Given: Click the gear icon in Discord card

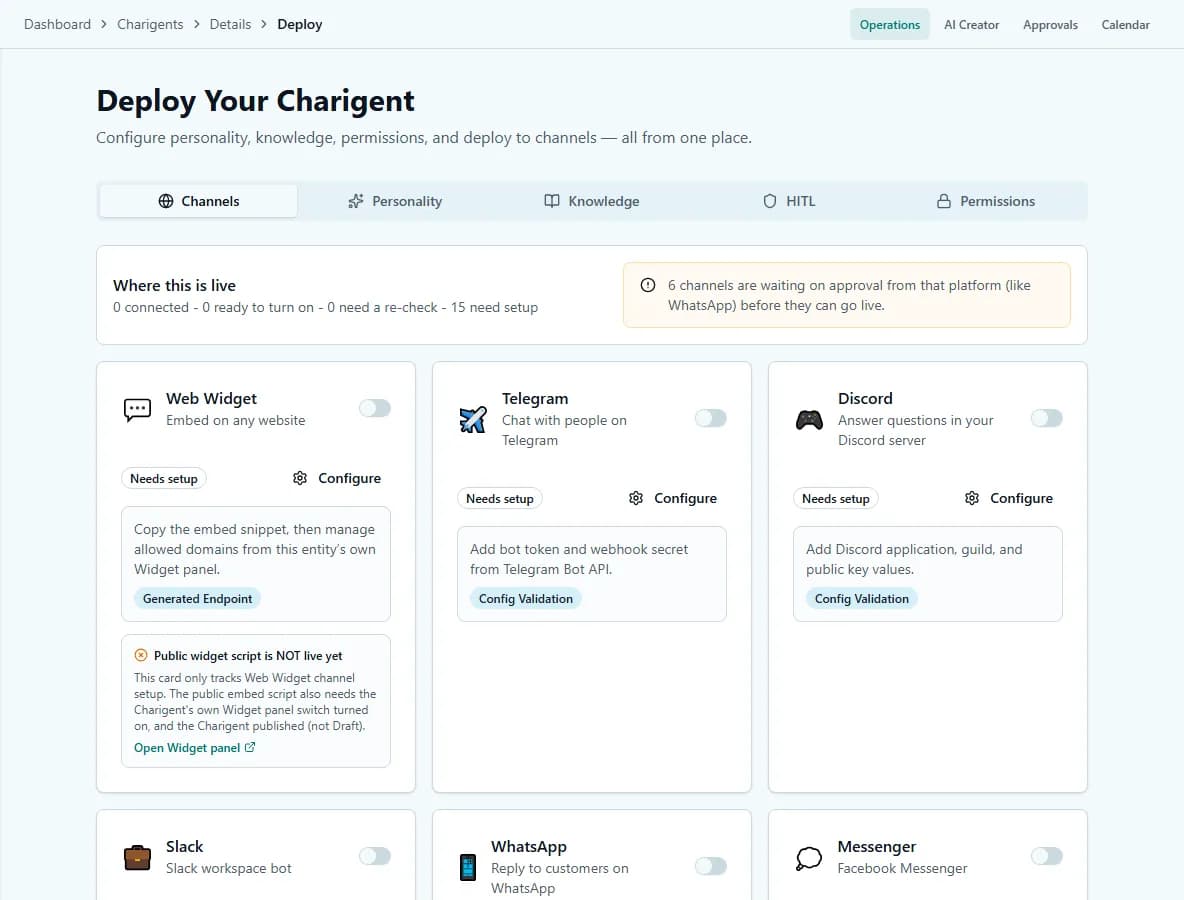Looking at the screenshot, I should click(972, 498).
